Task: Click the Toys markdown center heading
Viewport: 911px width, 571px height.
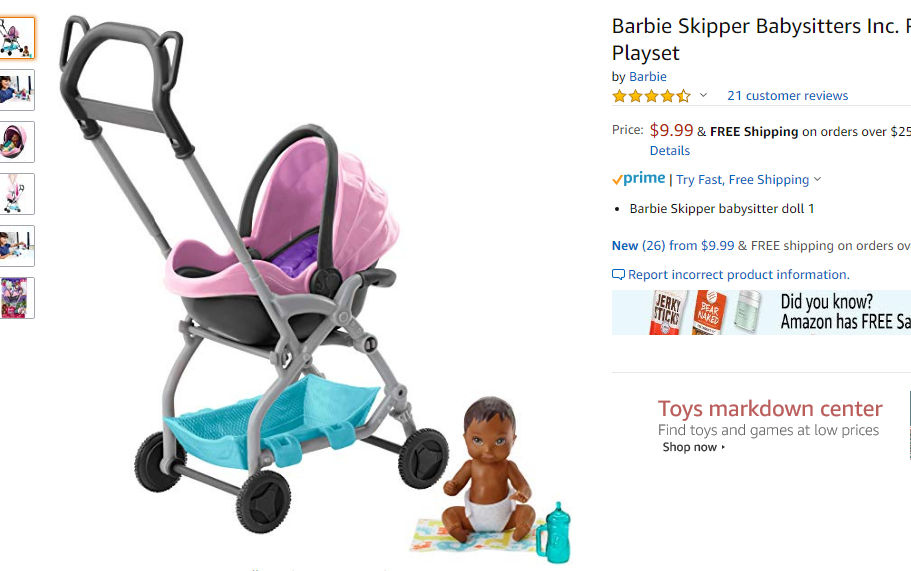Action: pyautogui.click(x=770, y=409)
